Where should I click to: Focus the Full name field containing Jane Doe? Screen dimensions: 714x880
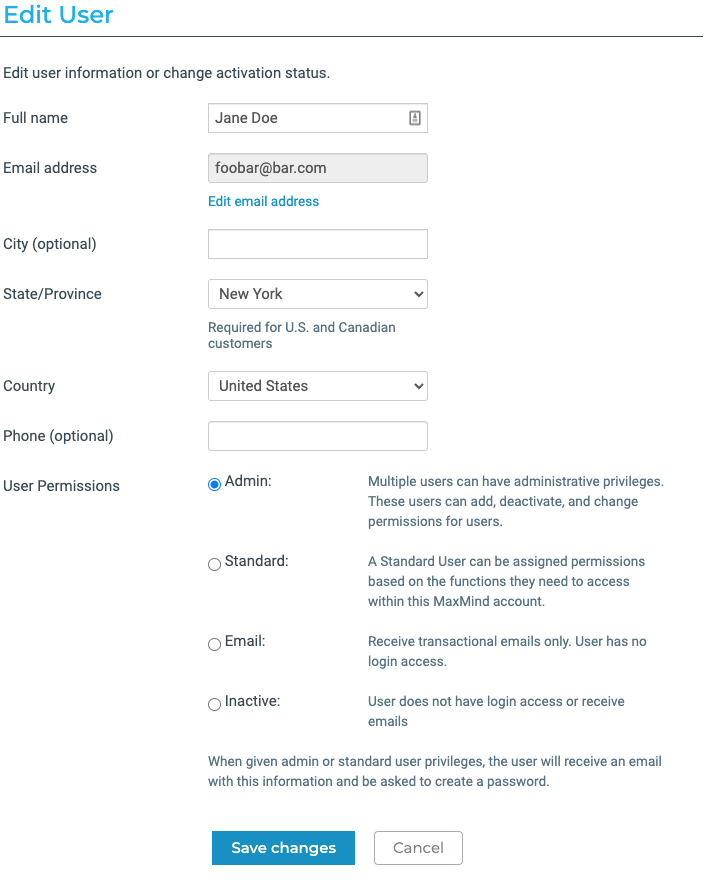(x=305, y=118)
